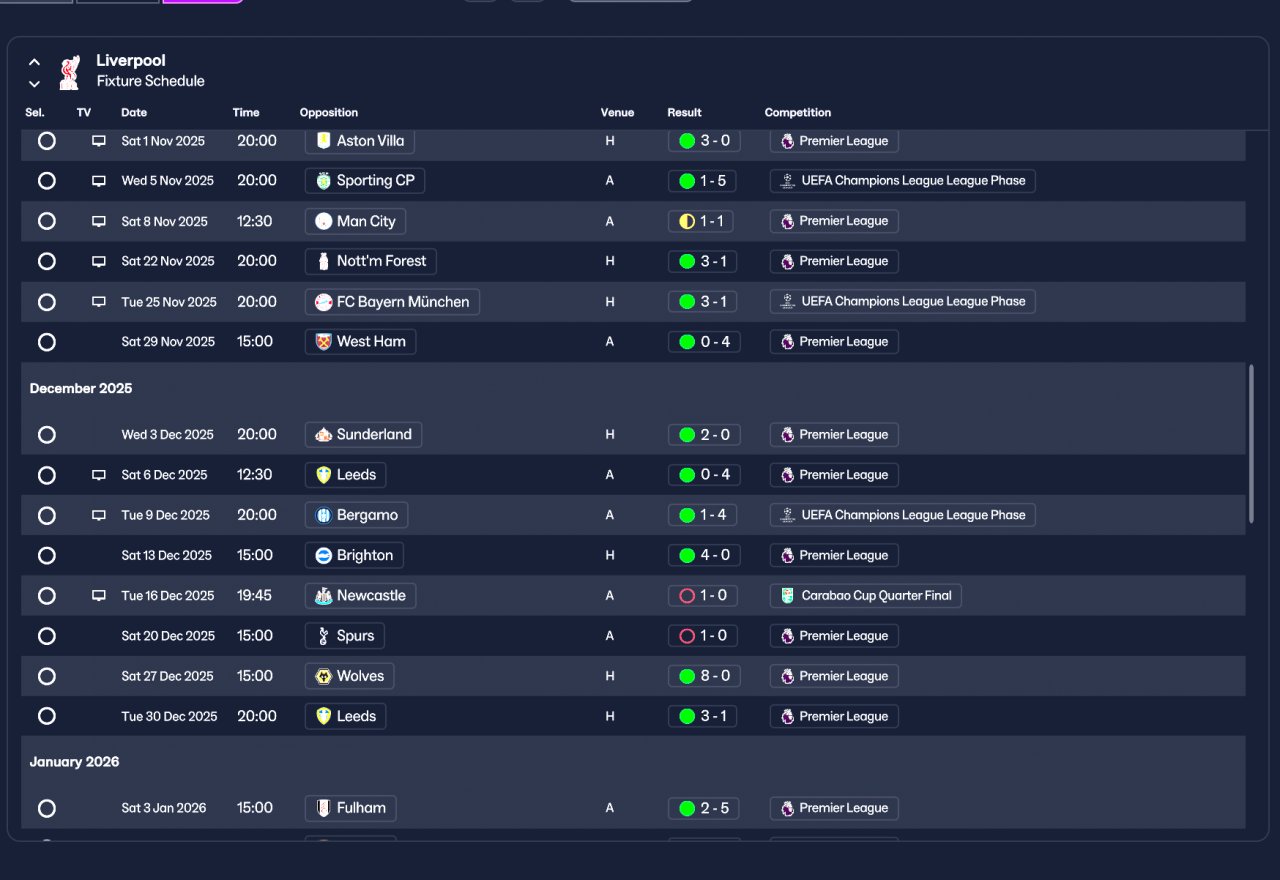Sort by the Opposition column header

click(329, 112)
